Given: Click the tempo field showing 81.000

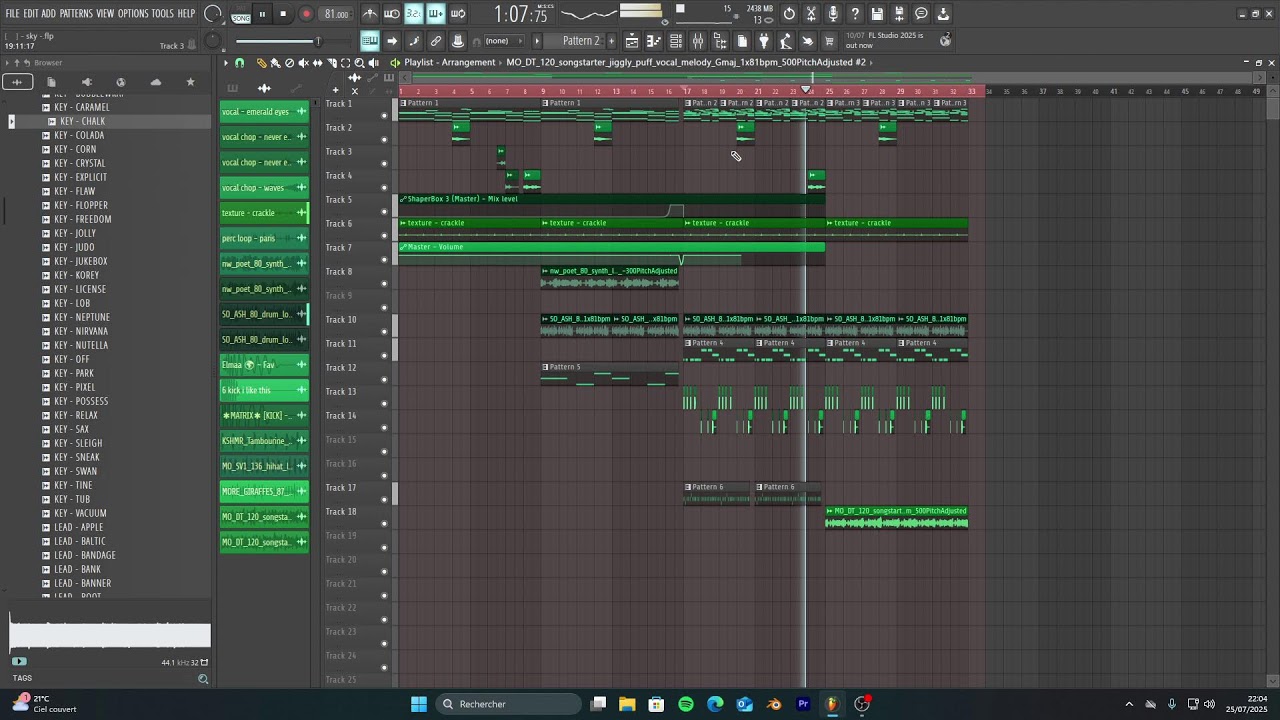Looking at the screenshot, I should tap(337, 14).
